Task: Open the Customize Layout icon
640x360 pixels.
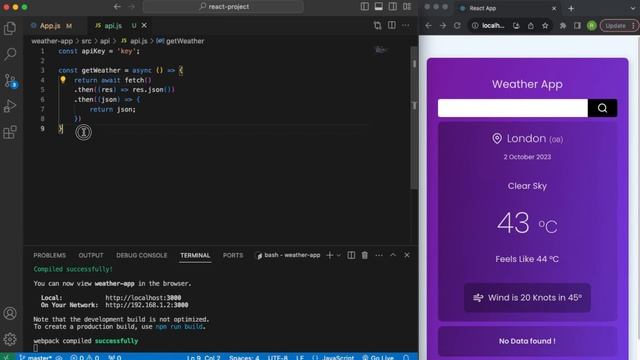Action: click(407, 7)
